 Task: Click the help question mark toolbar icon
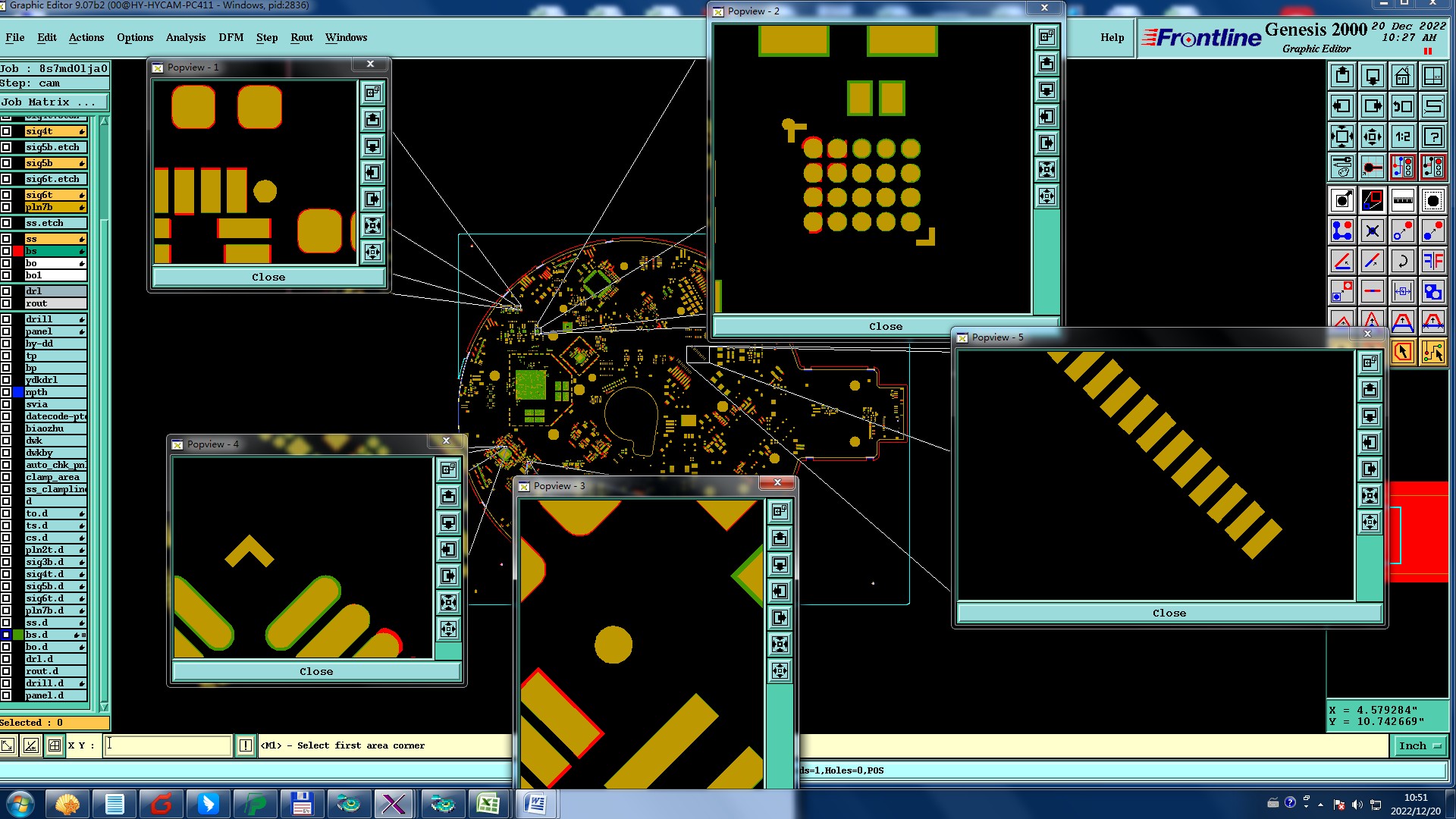click(x=1432, y=136)
